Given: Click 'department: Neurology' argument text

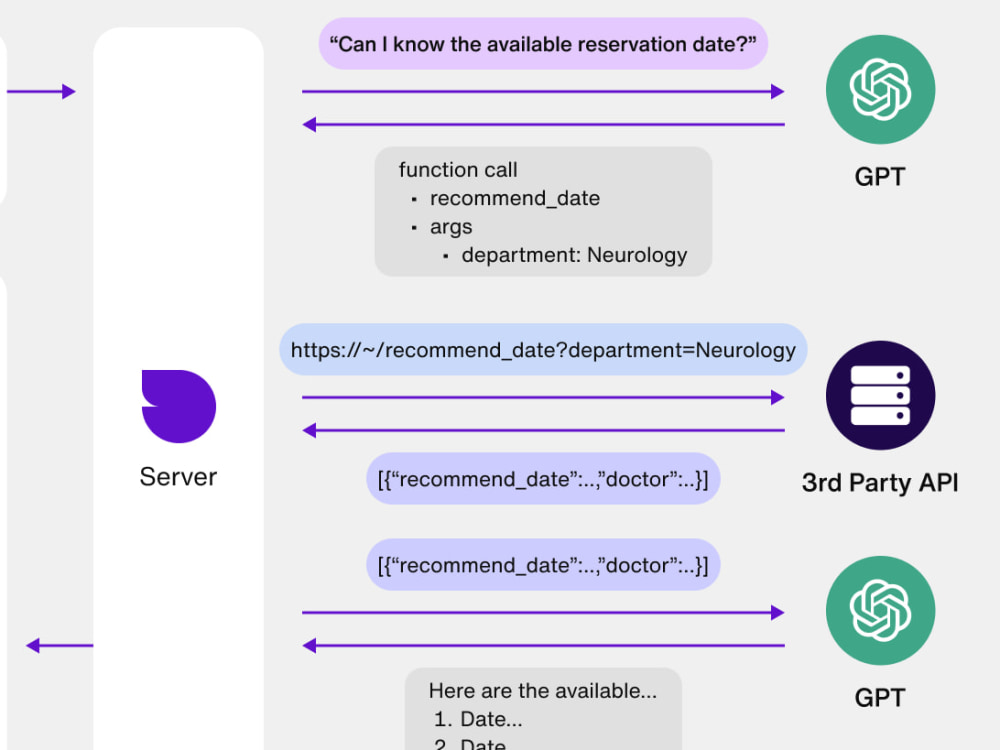Looking at the screenshot, I should [574, 255].
